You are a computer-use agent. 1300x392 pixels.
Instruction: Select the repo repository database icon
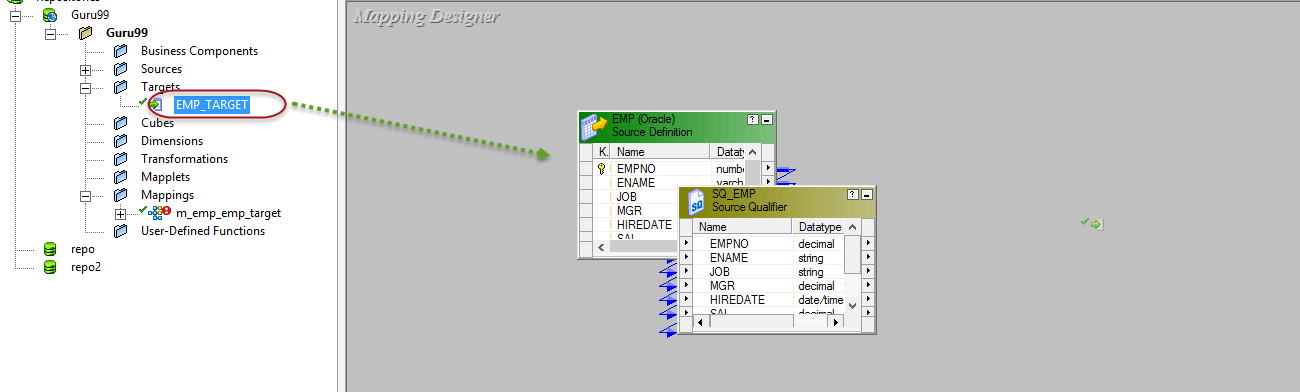pyautogui.click(x=50, y=249)
